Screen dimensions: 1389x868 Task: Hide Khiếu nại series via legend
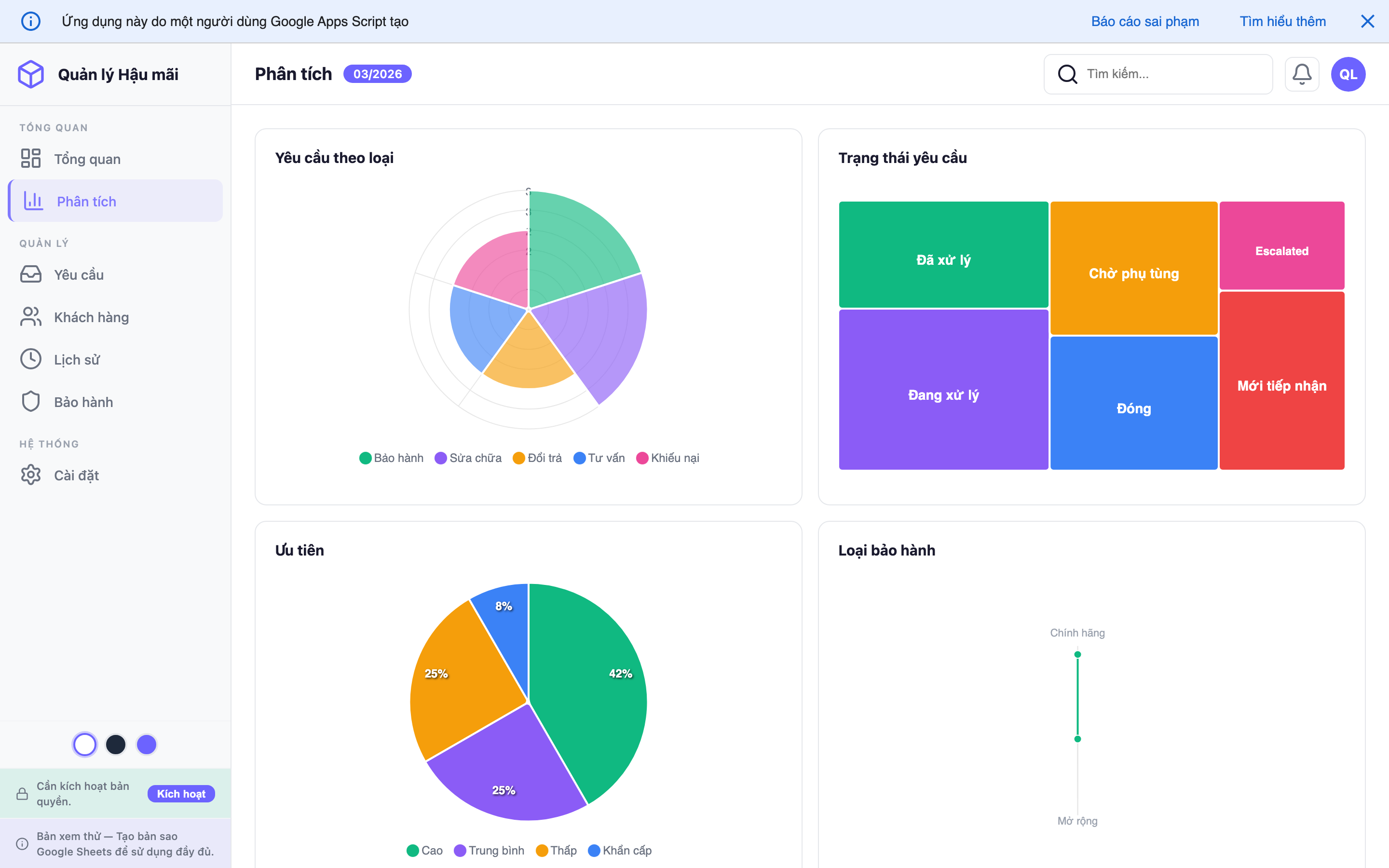click(x=667, y=458)
